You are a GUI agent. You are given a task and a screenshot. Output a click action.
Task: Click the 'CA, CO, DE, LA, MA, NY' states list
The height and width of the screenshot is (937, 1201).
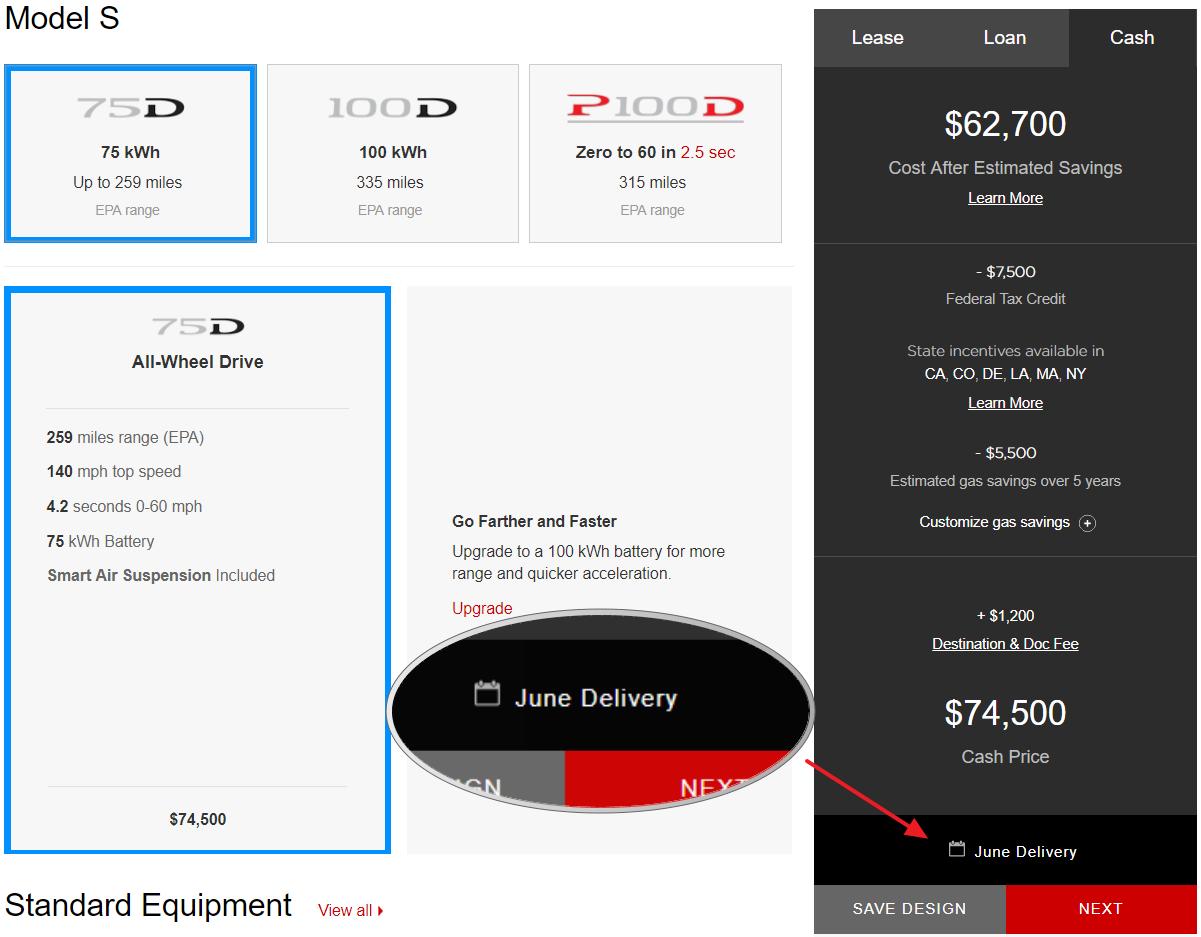point(1005,374)
